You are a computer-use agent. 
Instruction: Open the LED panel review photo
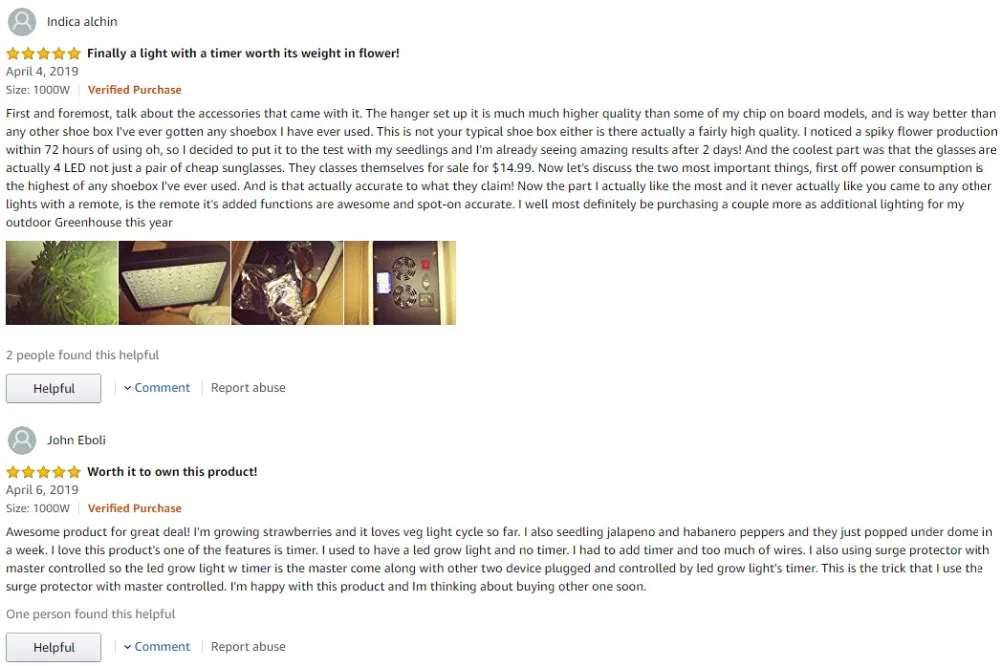pos(174,283)
